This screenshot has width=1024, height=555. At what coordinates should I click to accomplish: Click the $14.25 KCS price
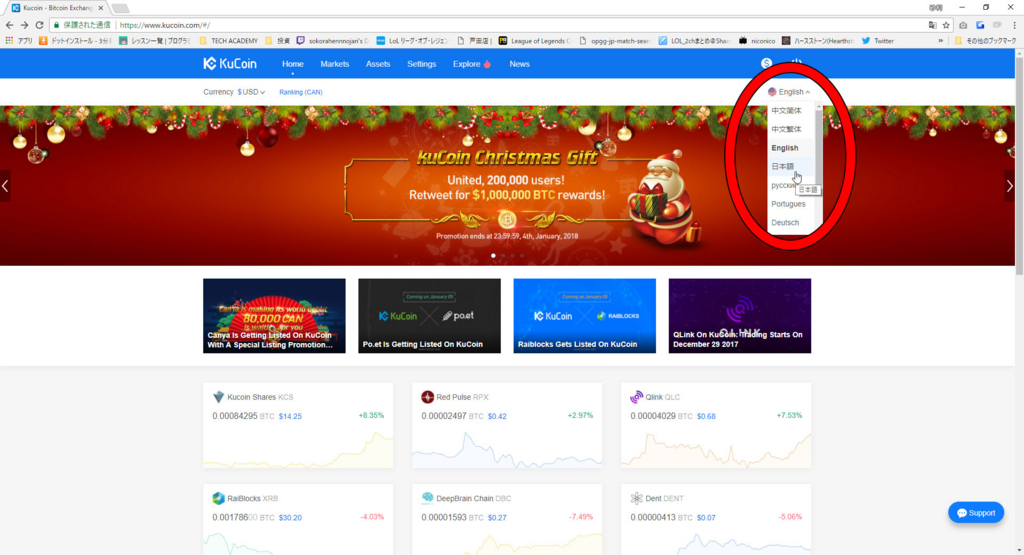(x=290, y=416)
